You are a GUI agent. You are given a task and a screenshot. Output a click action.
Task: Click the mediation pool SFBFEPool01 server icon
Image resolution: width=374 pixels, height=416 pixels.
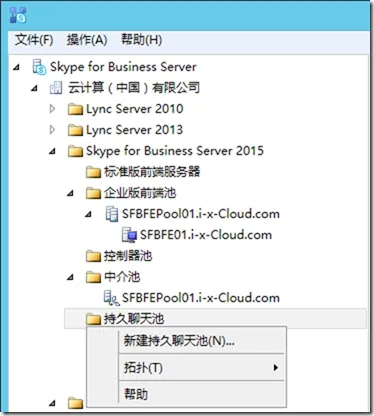112,298
